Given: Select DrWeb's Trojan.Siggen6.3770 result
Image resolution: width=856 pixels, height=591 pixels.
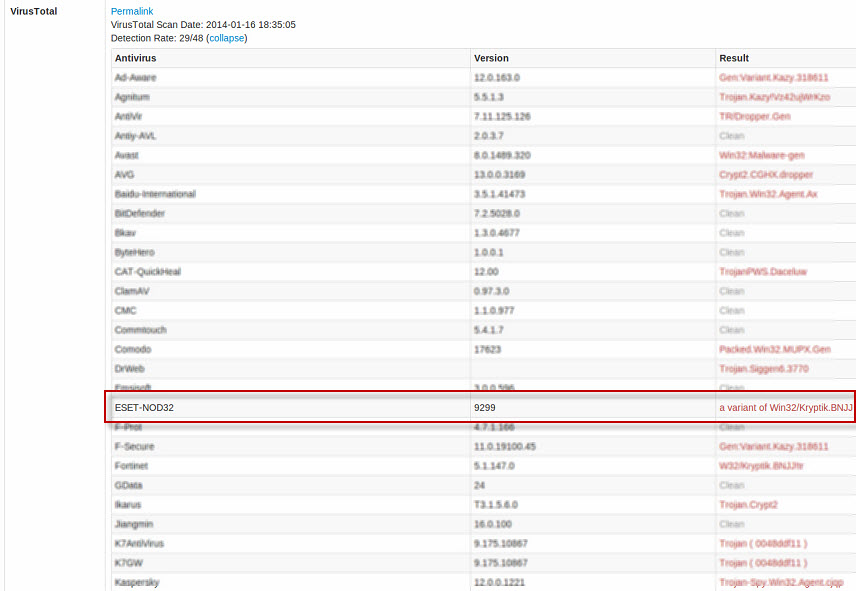Looking at the screenshot, I should pyautogui.click(x=764, y=369).
